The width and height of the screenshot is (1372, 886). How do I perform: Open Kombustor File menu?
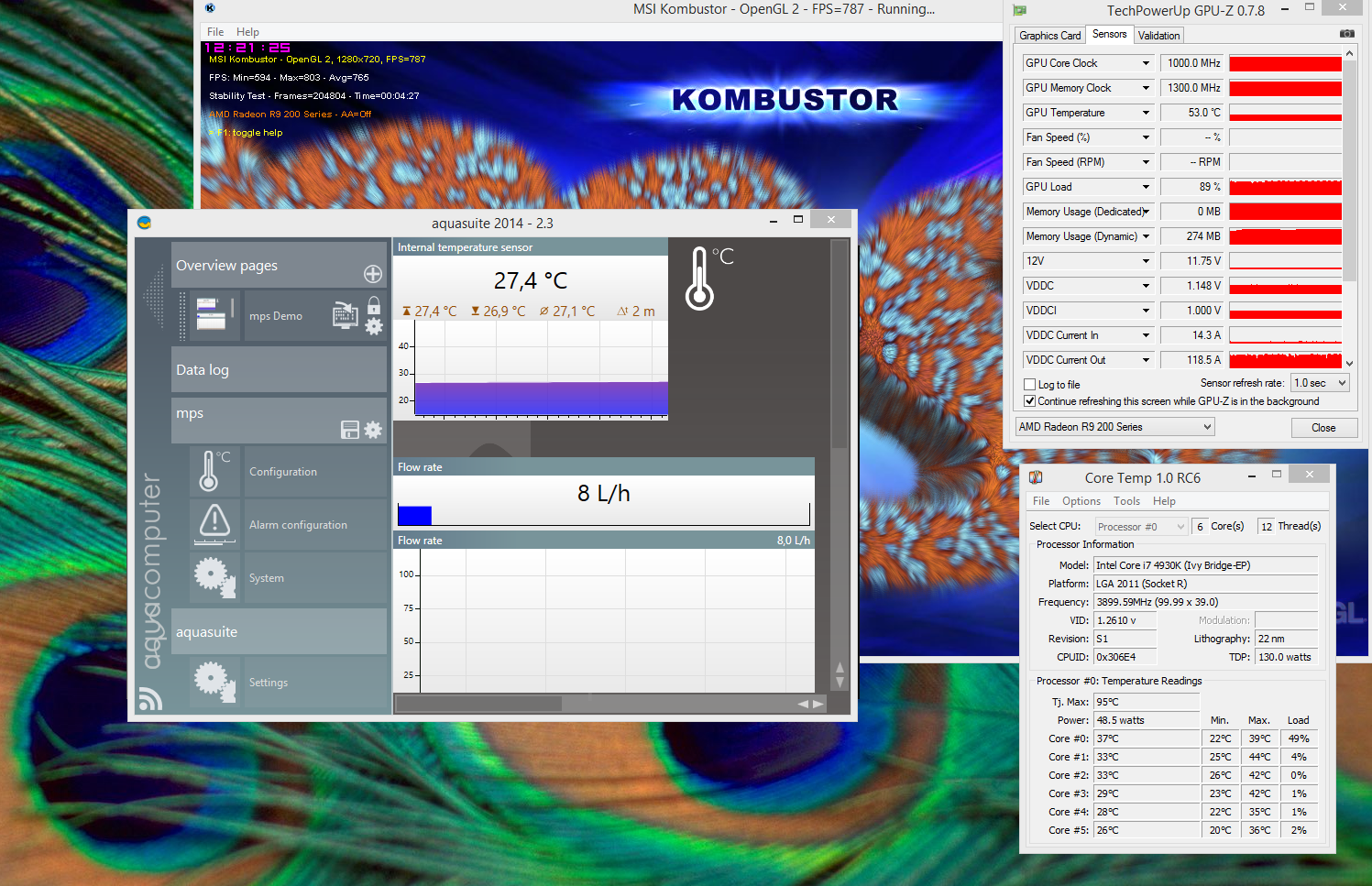215,31
